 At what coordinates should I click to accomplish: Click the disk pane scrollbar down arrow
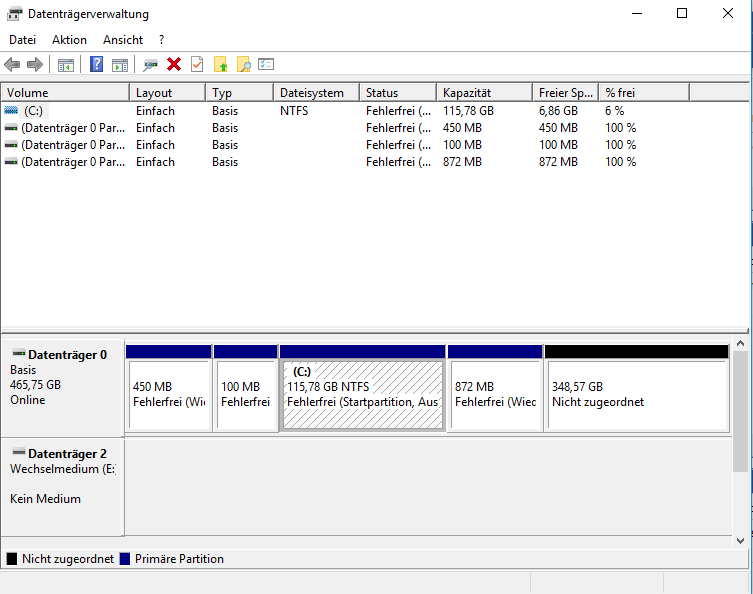click(740, 541)
